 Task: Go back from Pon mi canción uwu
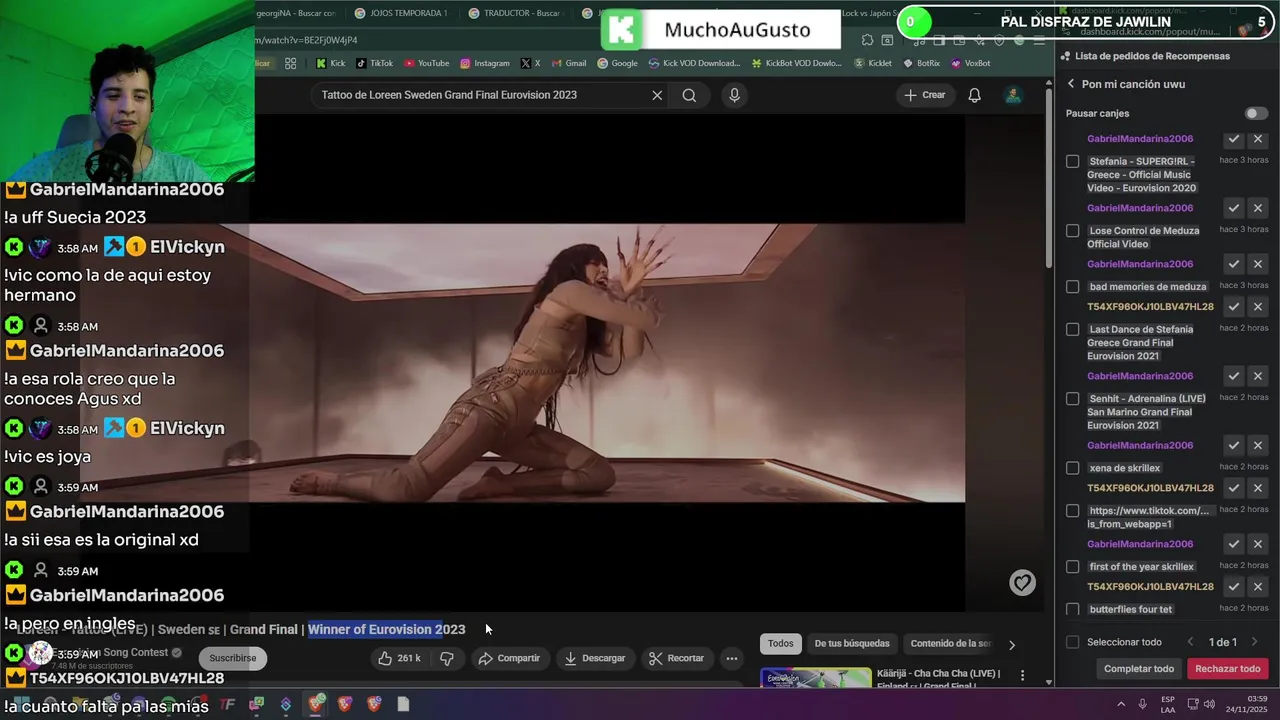(x=1070, y=84)
